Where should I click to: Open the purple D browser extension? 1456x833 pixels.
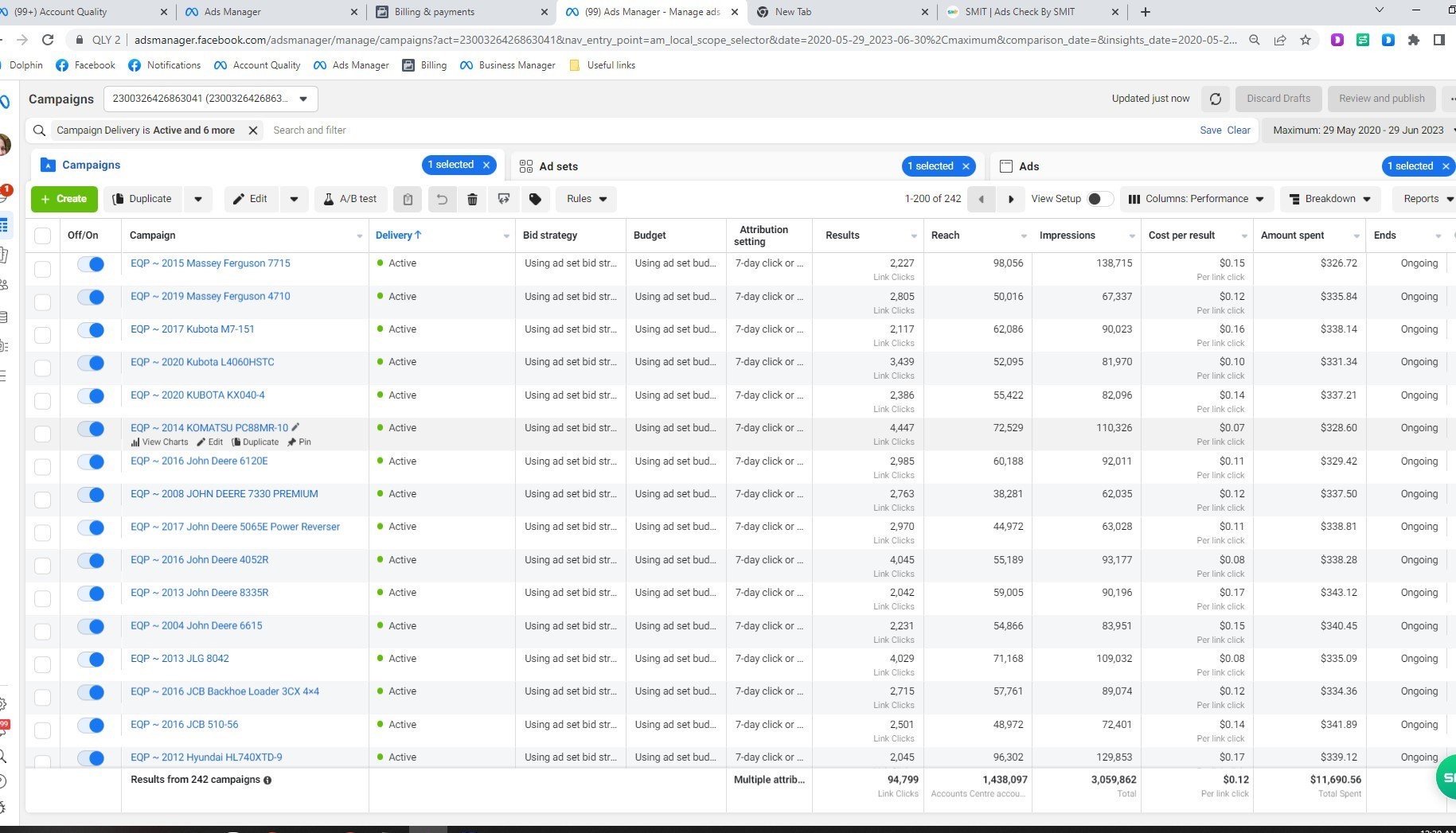click(1337, 40)
